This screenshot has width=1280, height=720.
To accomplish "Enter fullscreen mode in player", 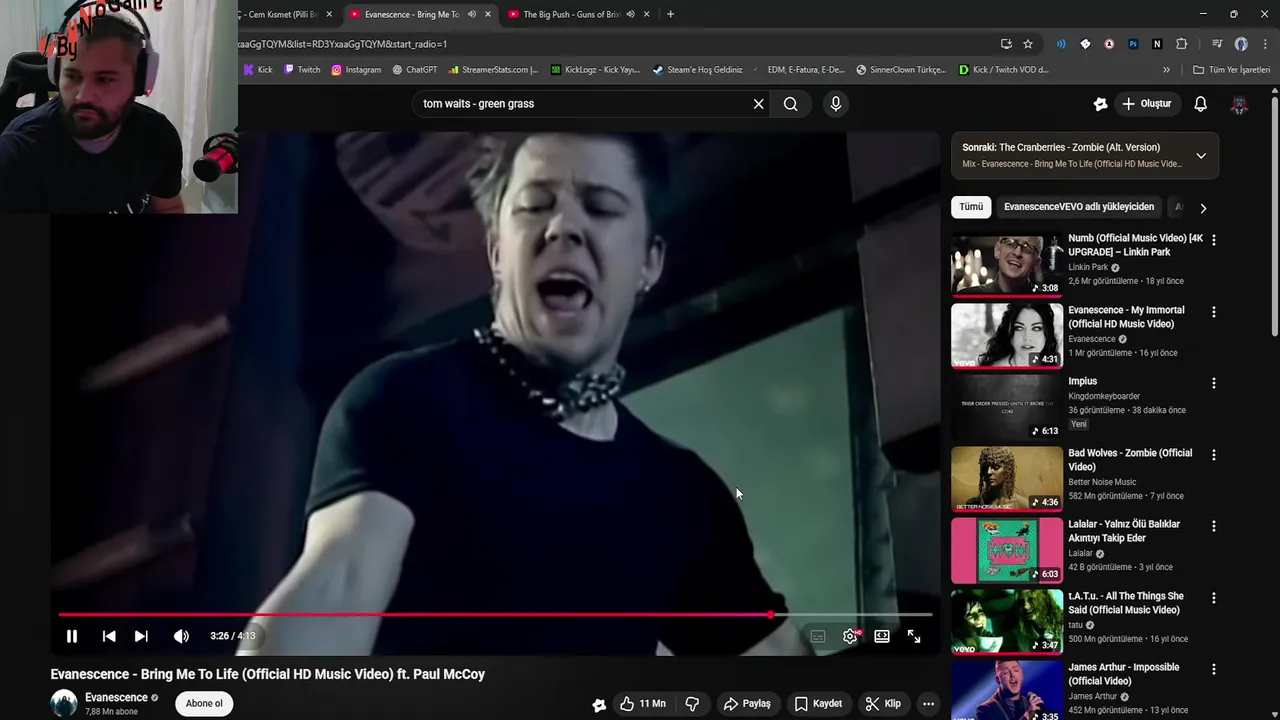I will 914,636.
